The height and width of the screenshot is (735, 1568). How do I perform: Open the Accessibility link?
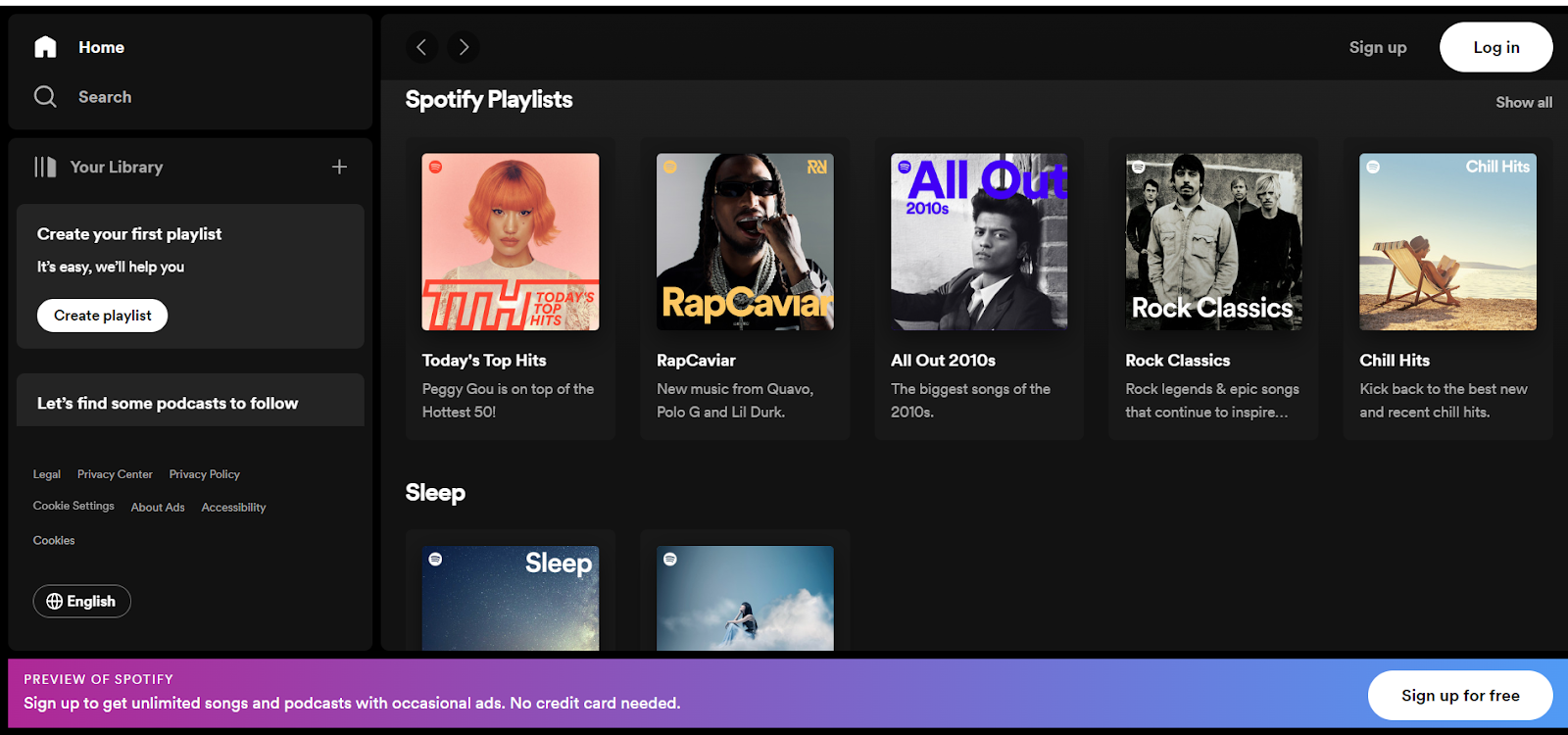click(x=233, y=508)
